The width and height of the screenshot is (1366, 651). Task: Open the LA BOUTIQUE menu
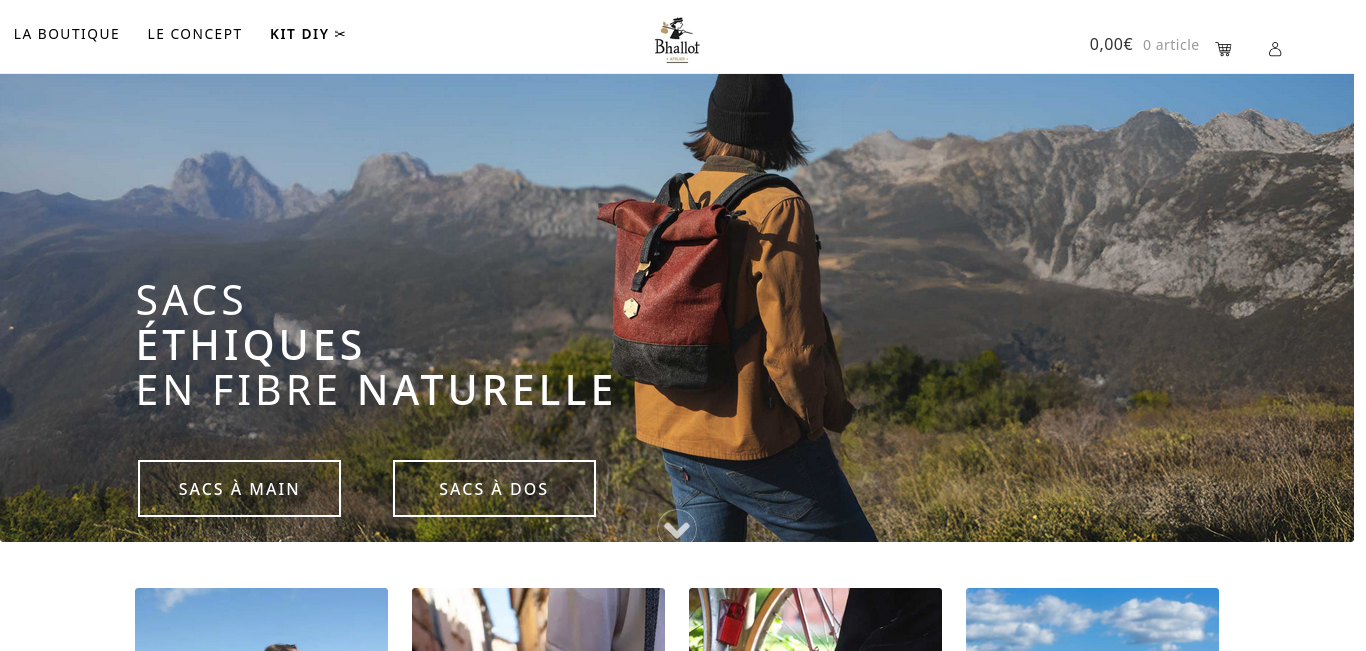click(x=67, y=34)
